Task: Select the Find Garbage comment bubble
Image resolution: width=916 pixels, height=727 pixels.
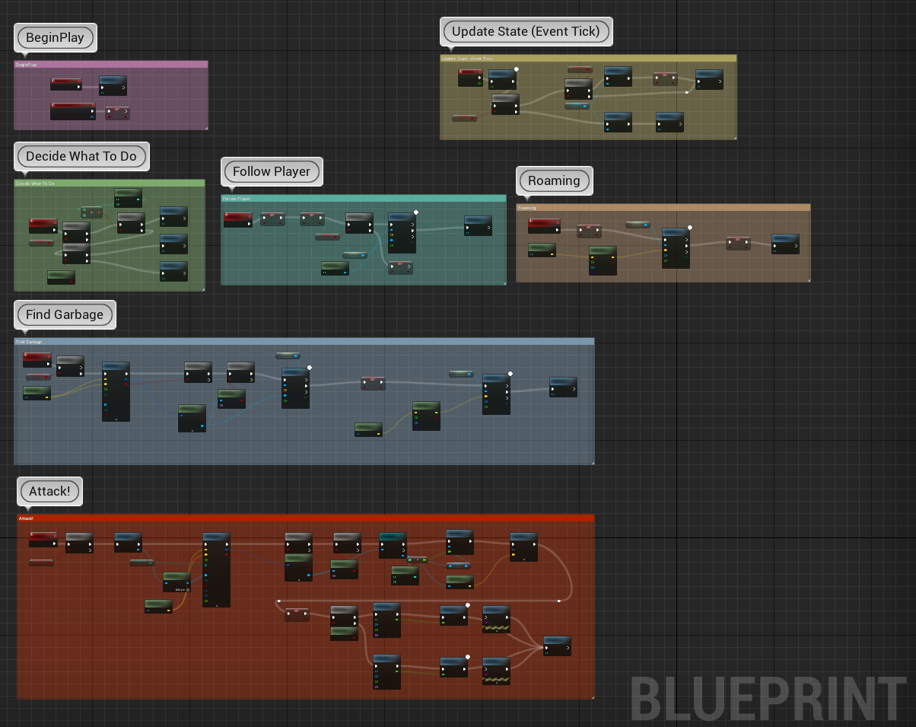Action: 64,314
